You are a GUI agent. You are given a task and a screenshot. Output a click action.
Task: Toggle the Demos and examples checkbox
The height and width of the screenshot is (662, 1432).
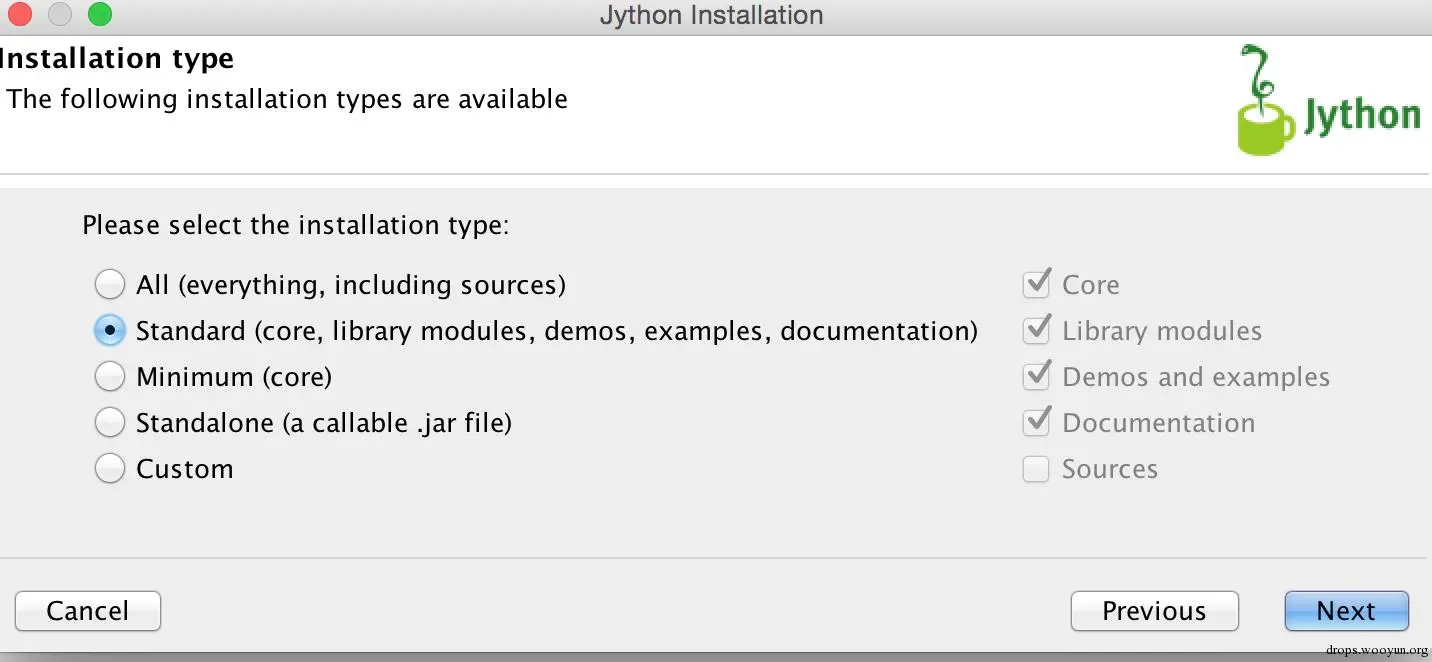[1036, 377]
